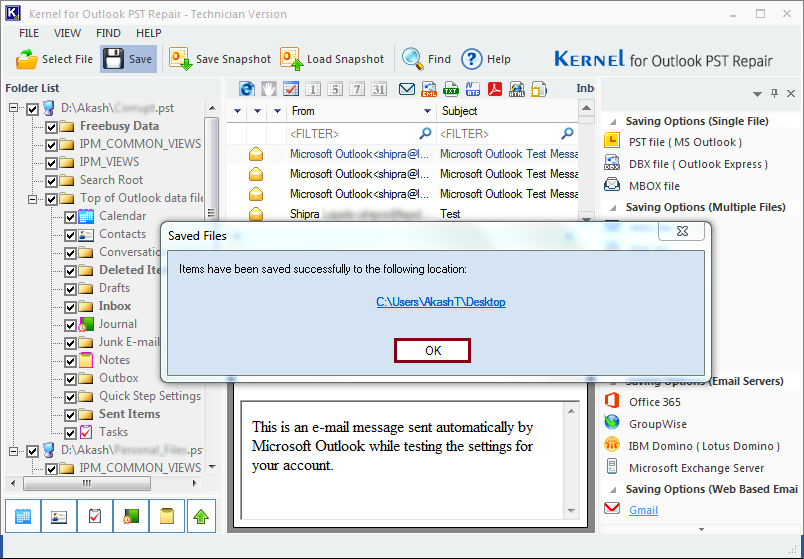Uncheck the Search Root folder checkbox
This screenshot has height=559, width=804.
pos(51,181)
